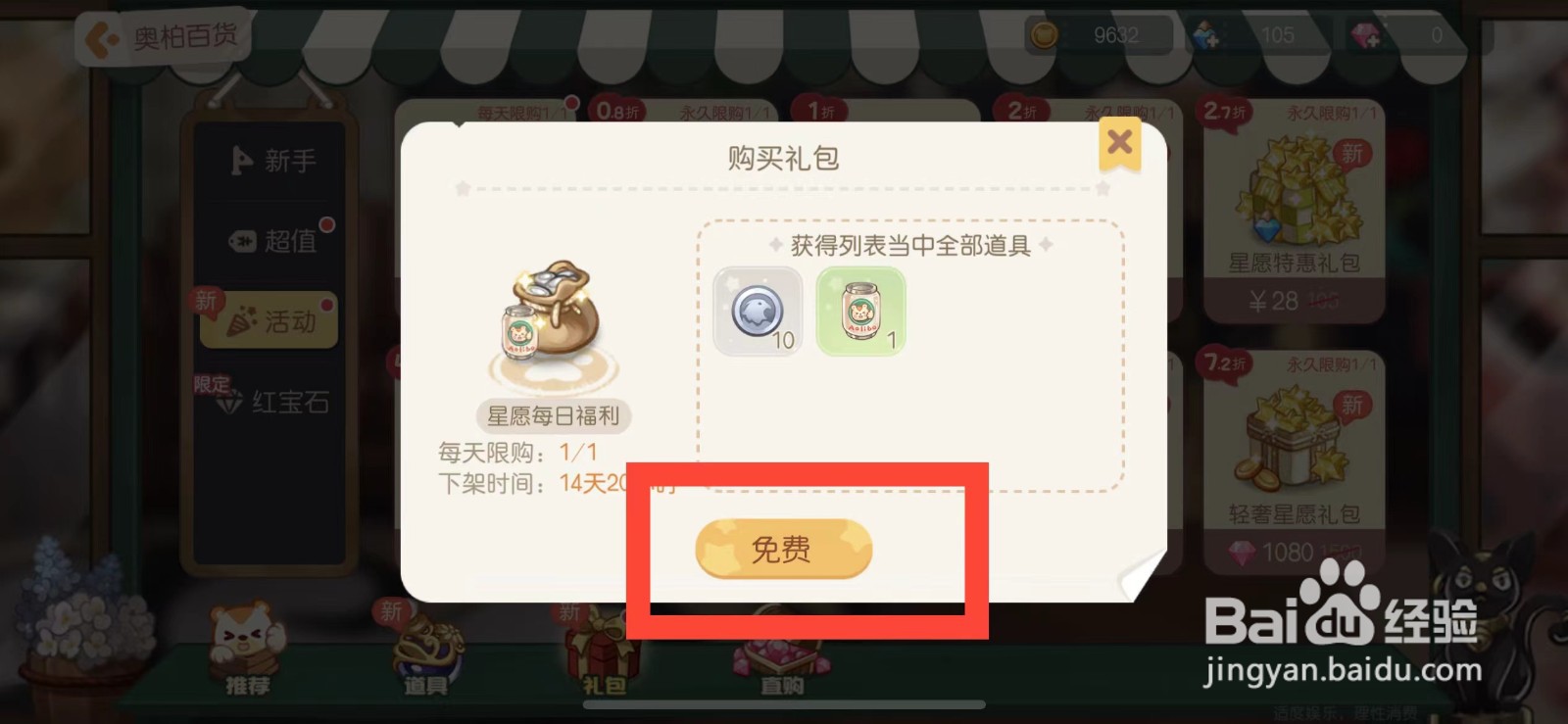Switch to the 推荐 bottom tab

click(x=246, y=651)
